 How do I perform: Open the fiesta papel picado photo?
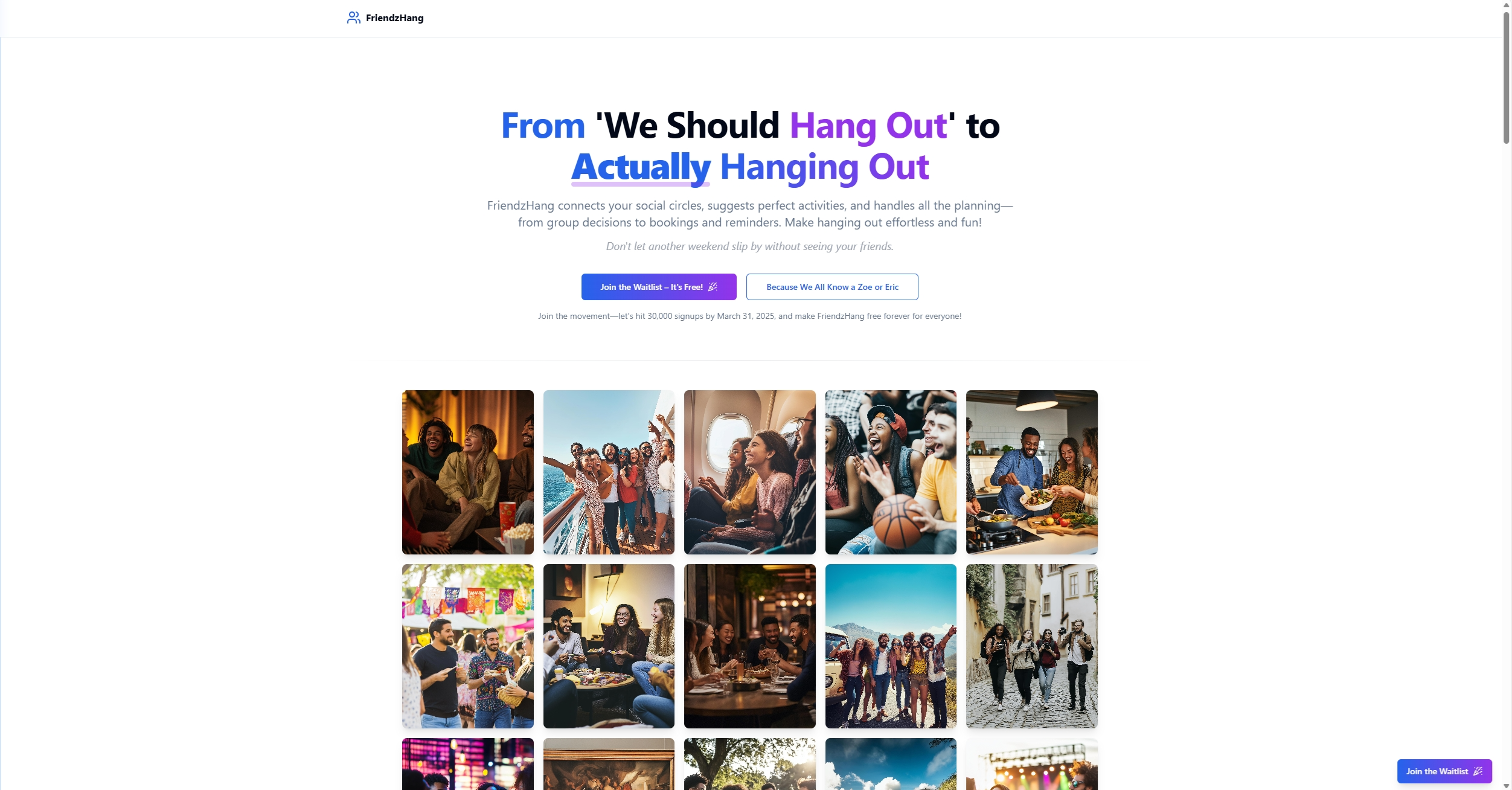(468, 646)
